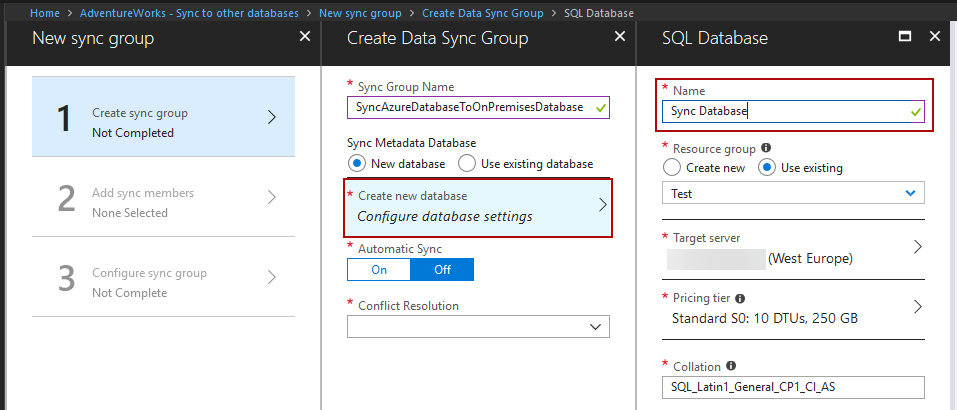Open the Resource group Test dropdown

click(x=793, y=192)
